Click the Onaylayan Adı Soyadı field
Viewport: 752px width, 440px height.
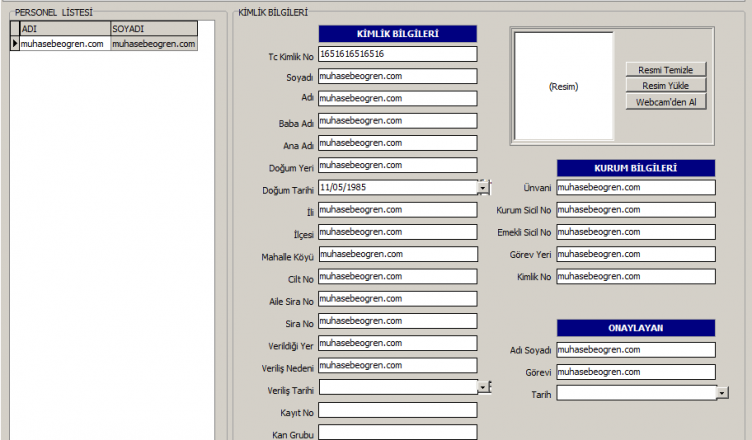[x=636, y=350]
